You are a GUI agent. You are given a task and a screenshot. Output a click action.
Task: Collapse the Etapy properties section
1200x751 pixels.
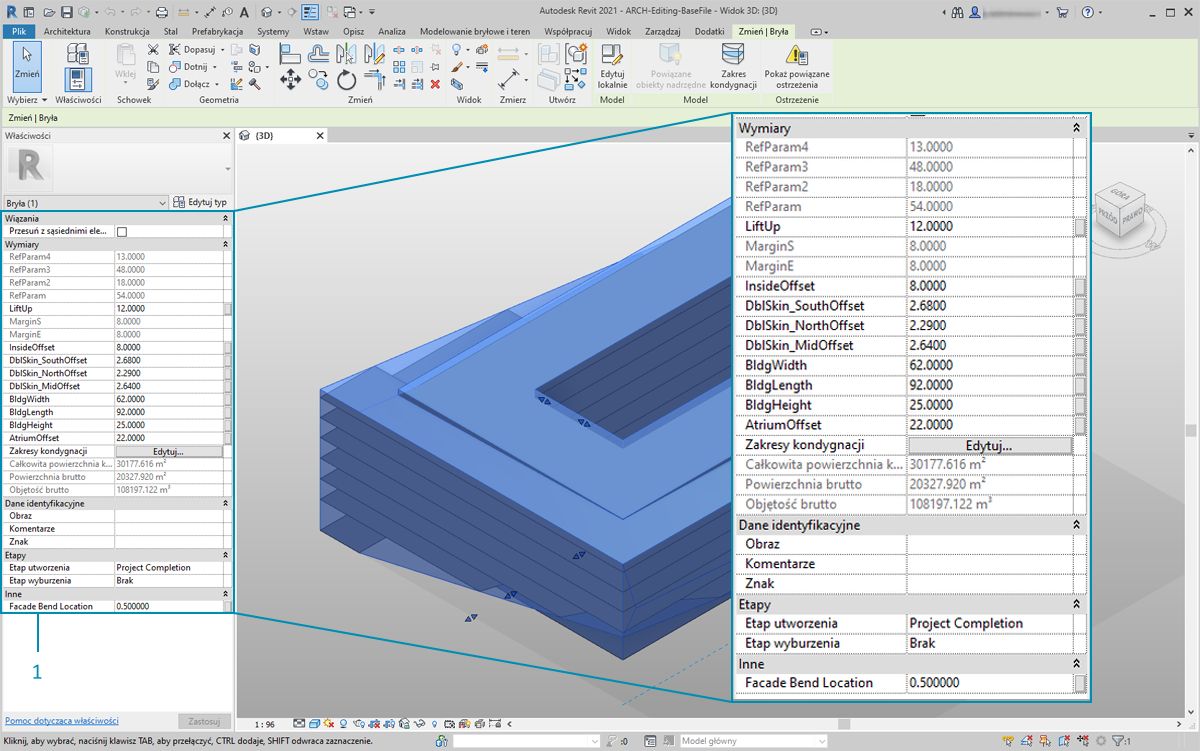click(x=225, y=554)
